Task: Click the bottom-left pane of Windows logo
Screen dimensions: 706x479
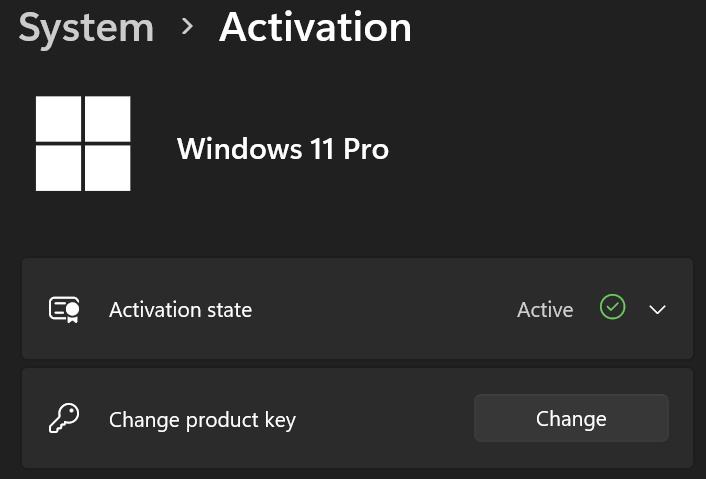Action: 59,167
